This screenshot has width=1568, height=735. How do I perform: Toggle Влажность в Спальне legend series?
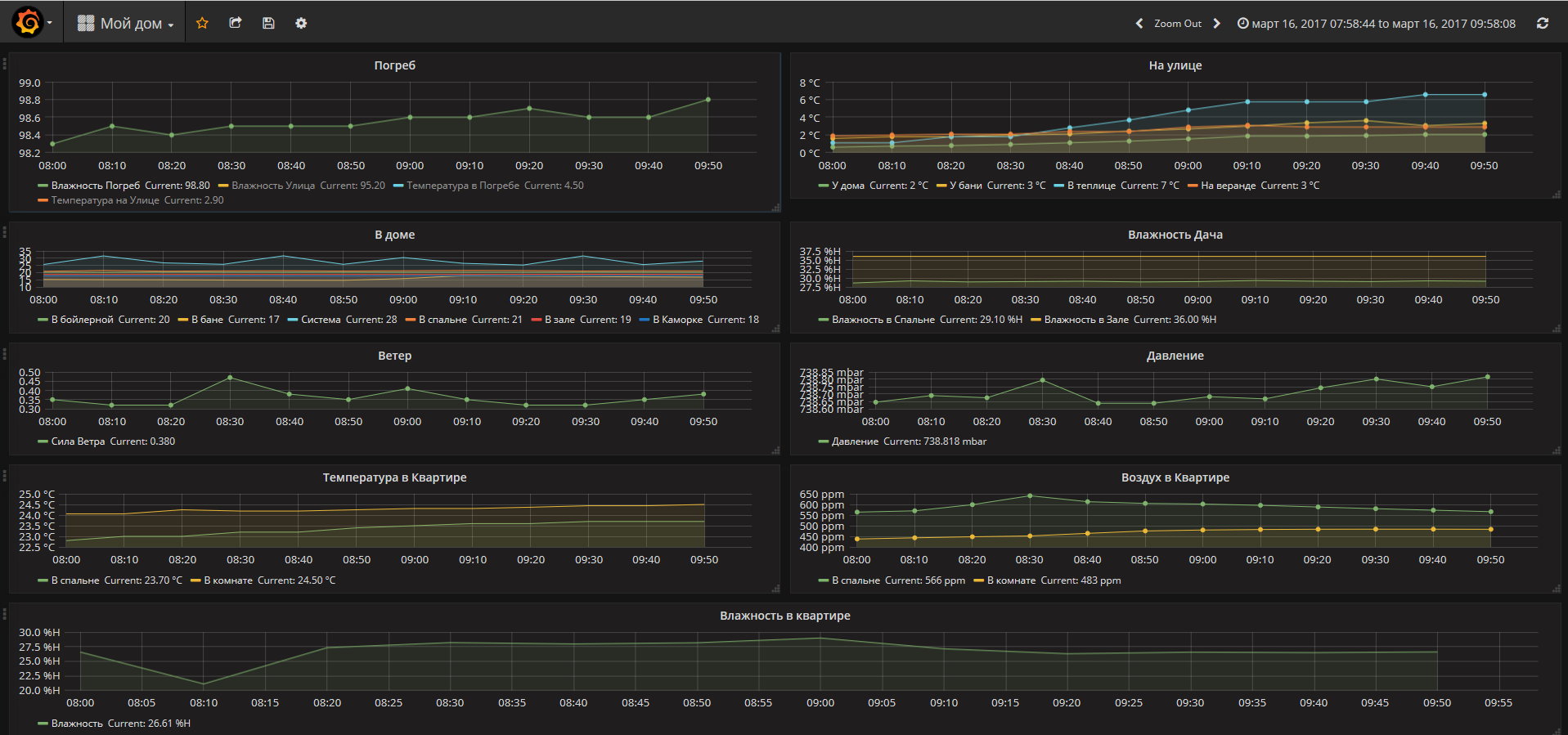coord(883,320)
